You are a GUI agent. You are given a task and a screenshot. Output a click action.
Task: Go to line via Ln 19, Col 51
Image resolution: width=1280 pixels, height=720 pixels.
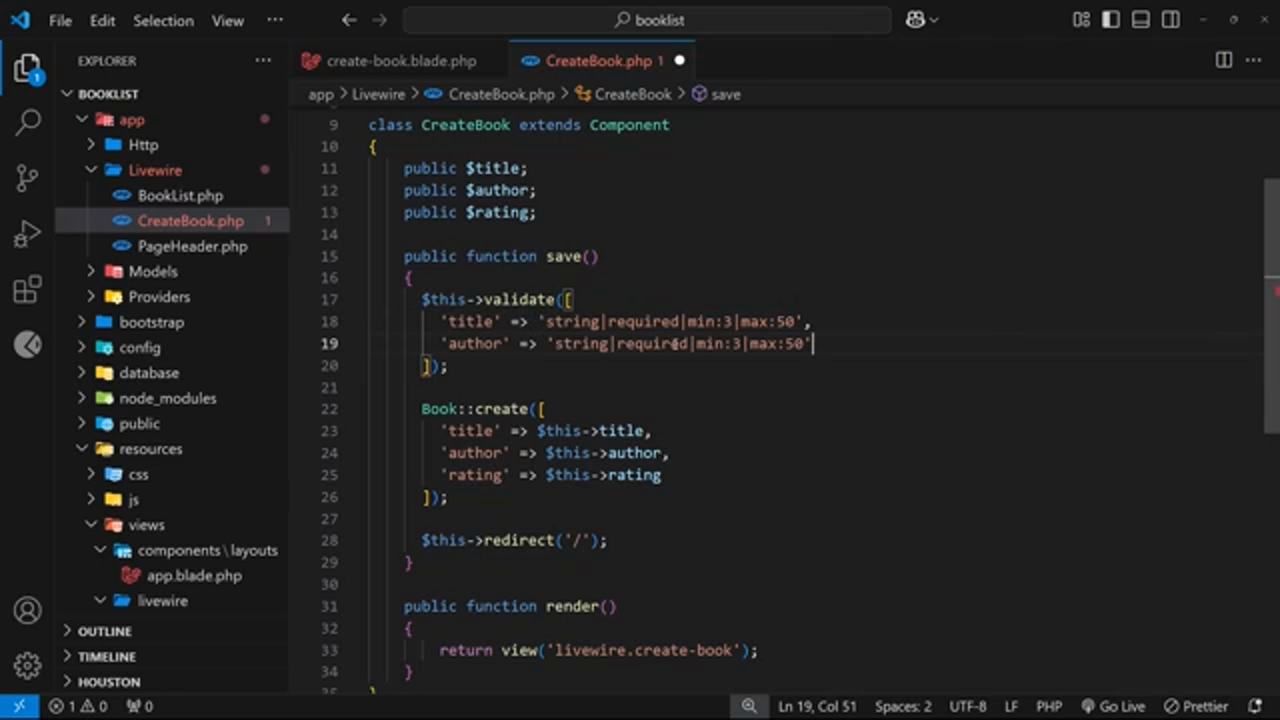[x=817, y=706]
